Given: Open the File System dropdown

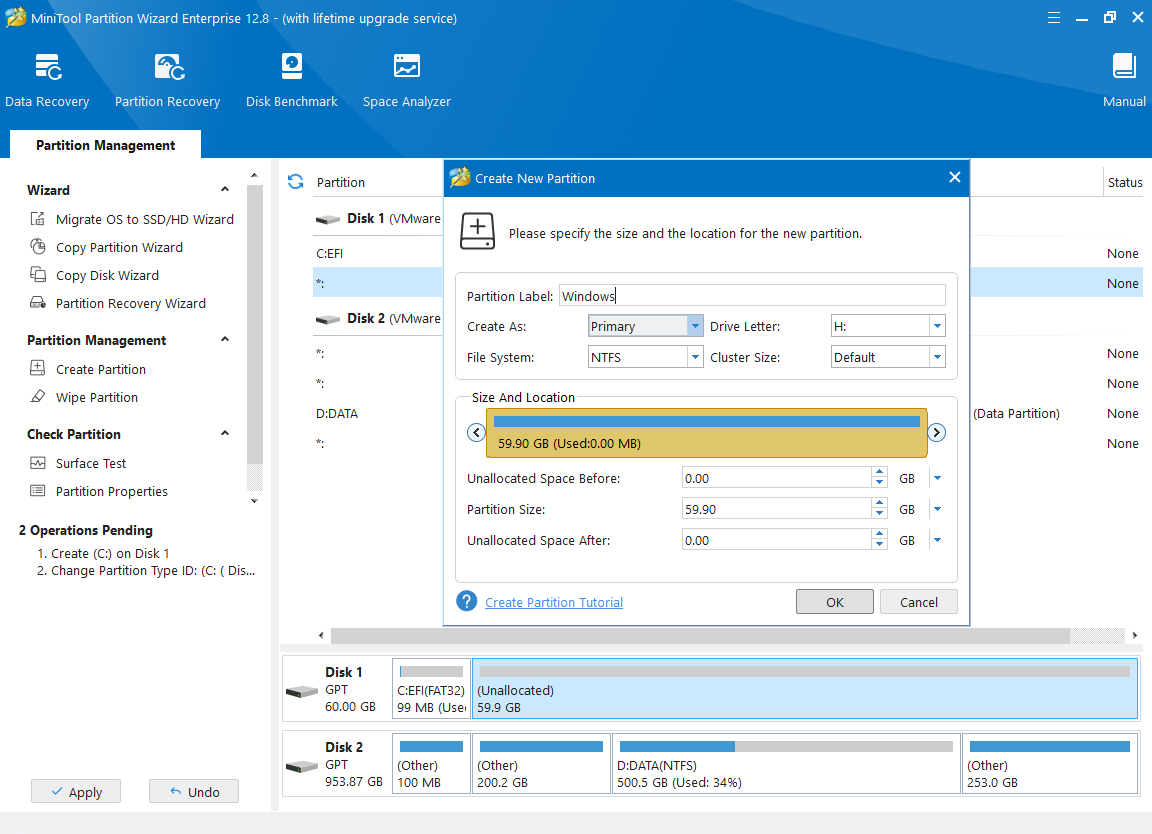Looking at the screenshot, I should [695, 357].
